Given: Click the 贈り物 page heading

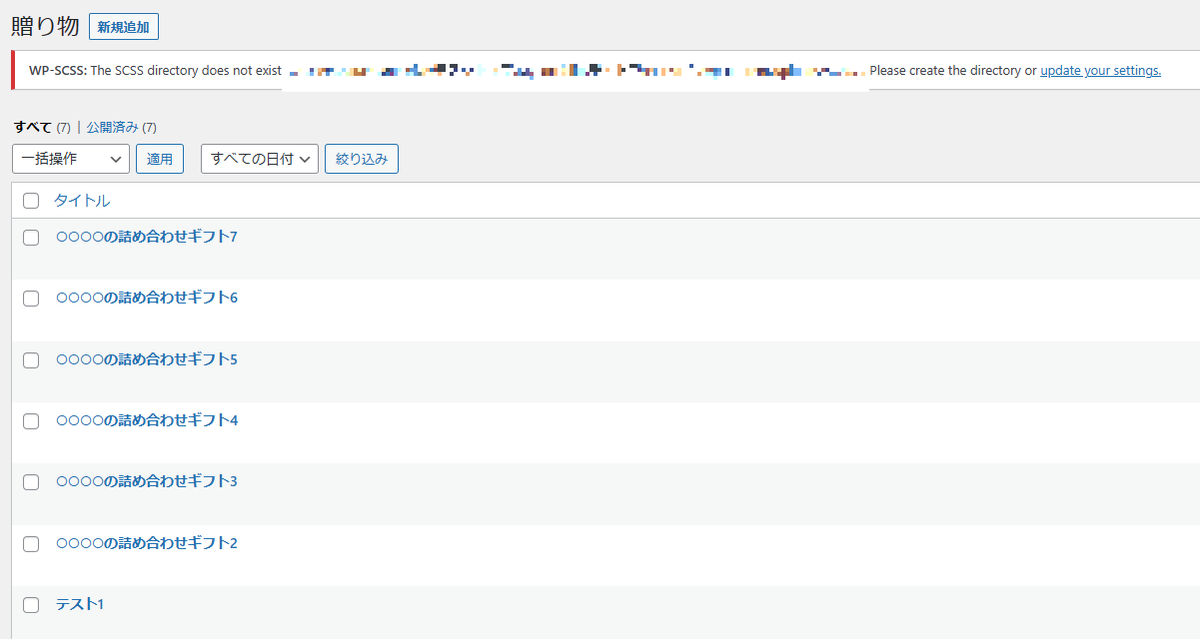Looking at the screenshot, I should 46,27.
